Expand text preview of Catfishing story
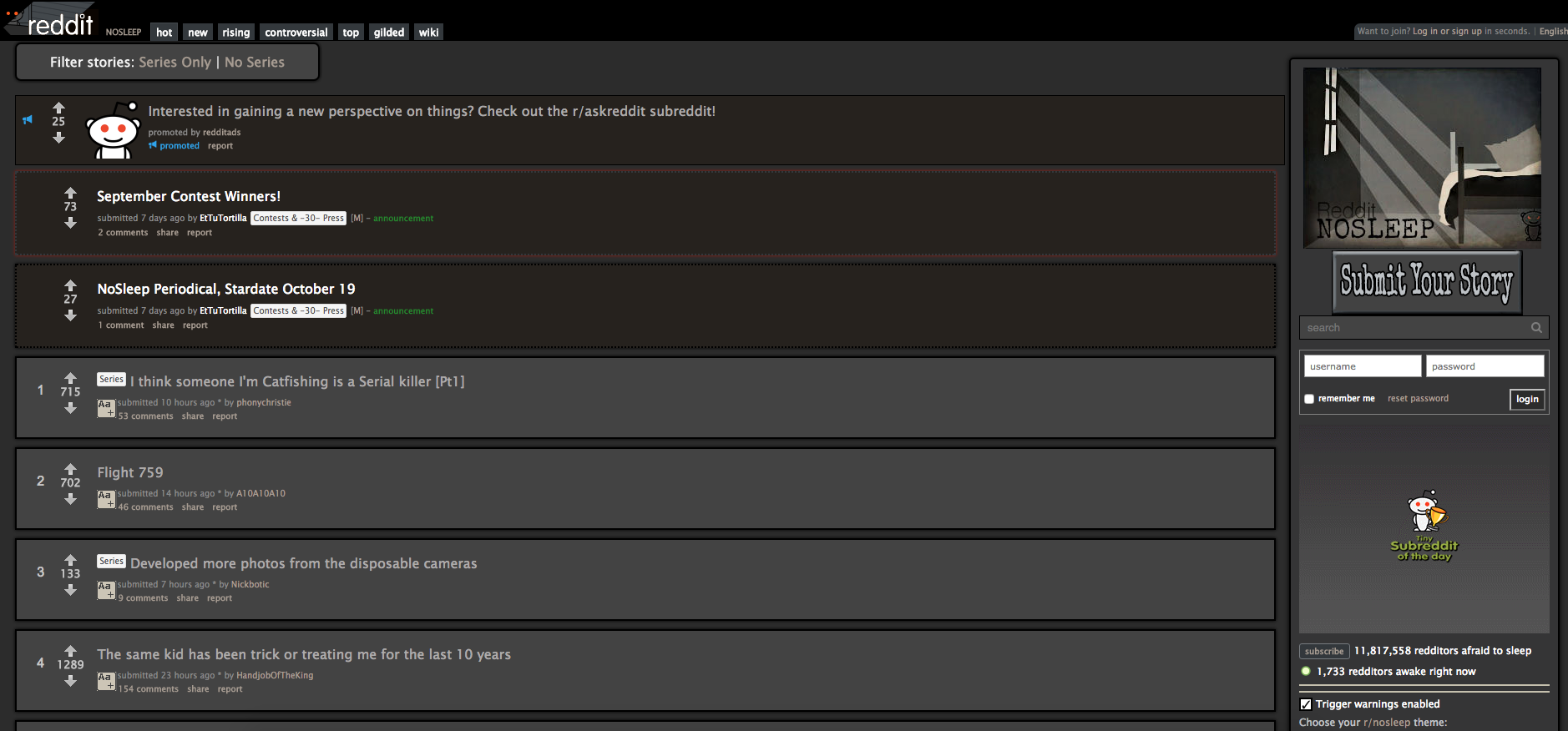This screenshot has height=731, width=1568. click(106, 408)
